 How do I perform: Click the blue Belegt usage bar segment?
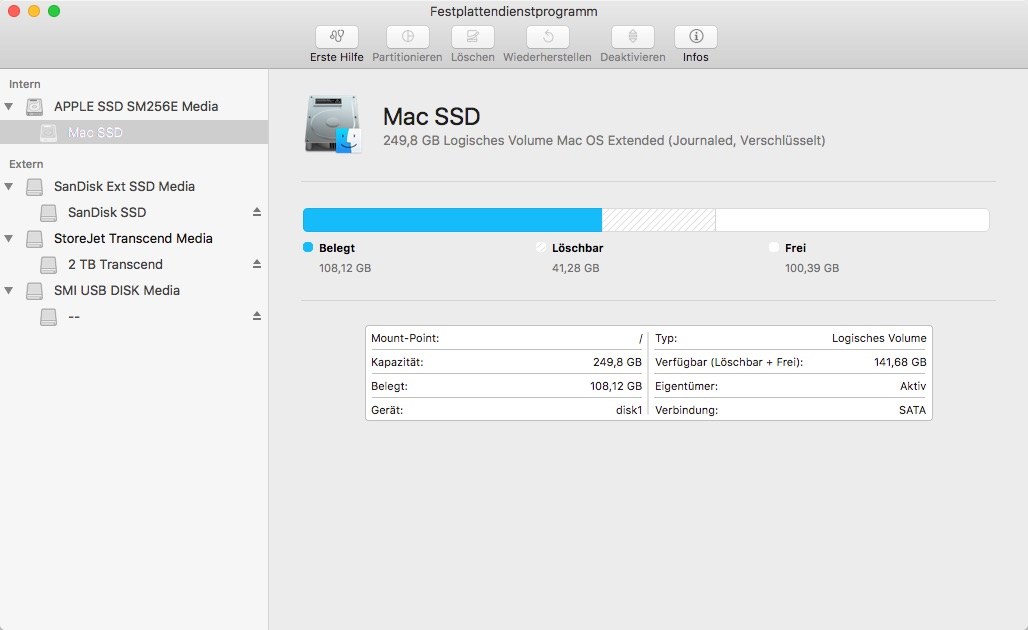coord(452,220)
